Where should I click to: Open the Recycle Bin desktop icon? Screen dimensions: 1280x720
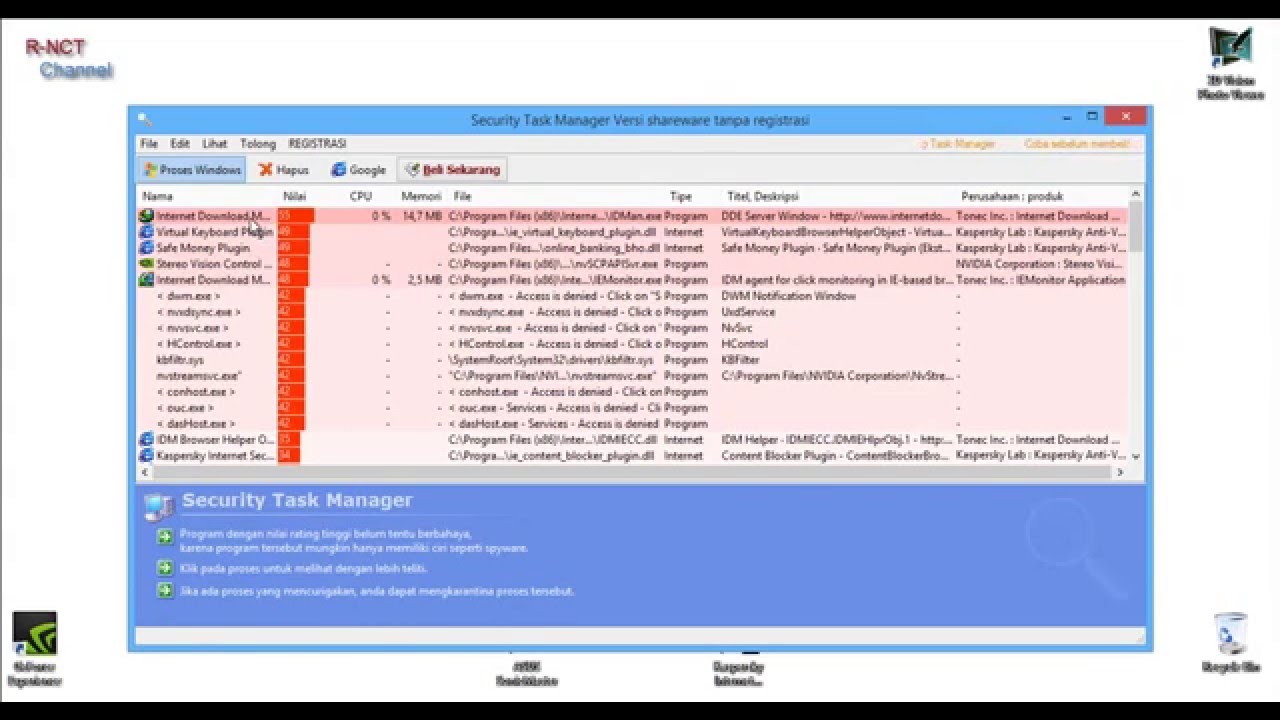(x=1230, y=643)
